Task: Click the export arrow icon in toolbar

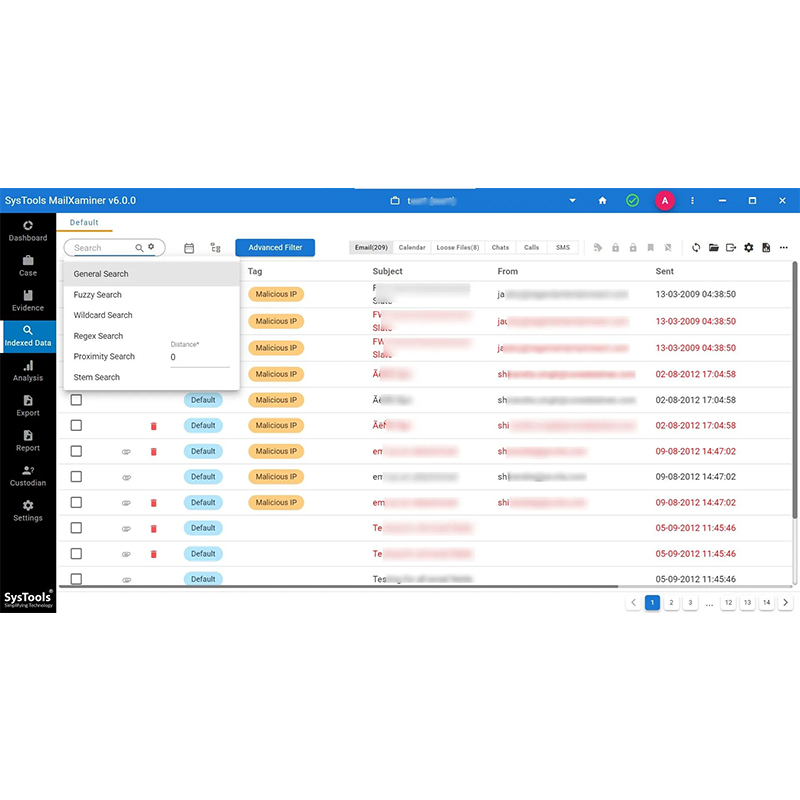Action: pyautogui.click(x=731, y=248)
